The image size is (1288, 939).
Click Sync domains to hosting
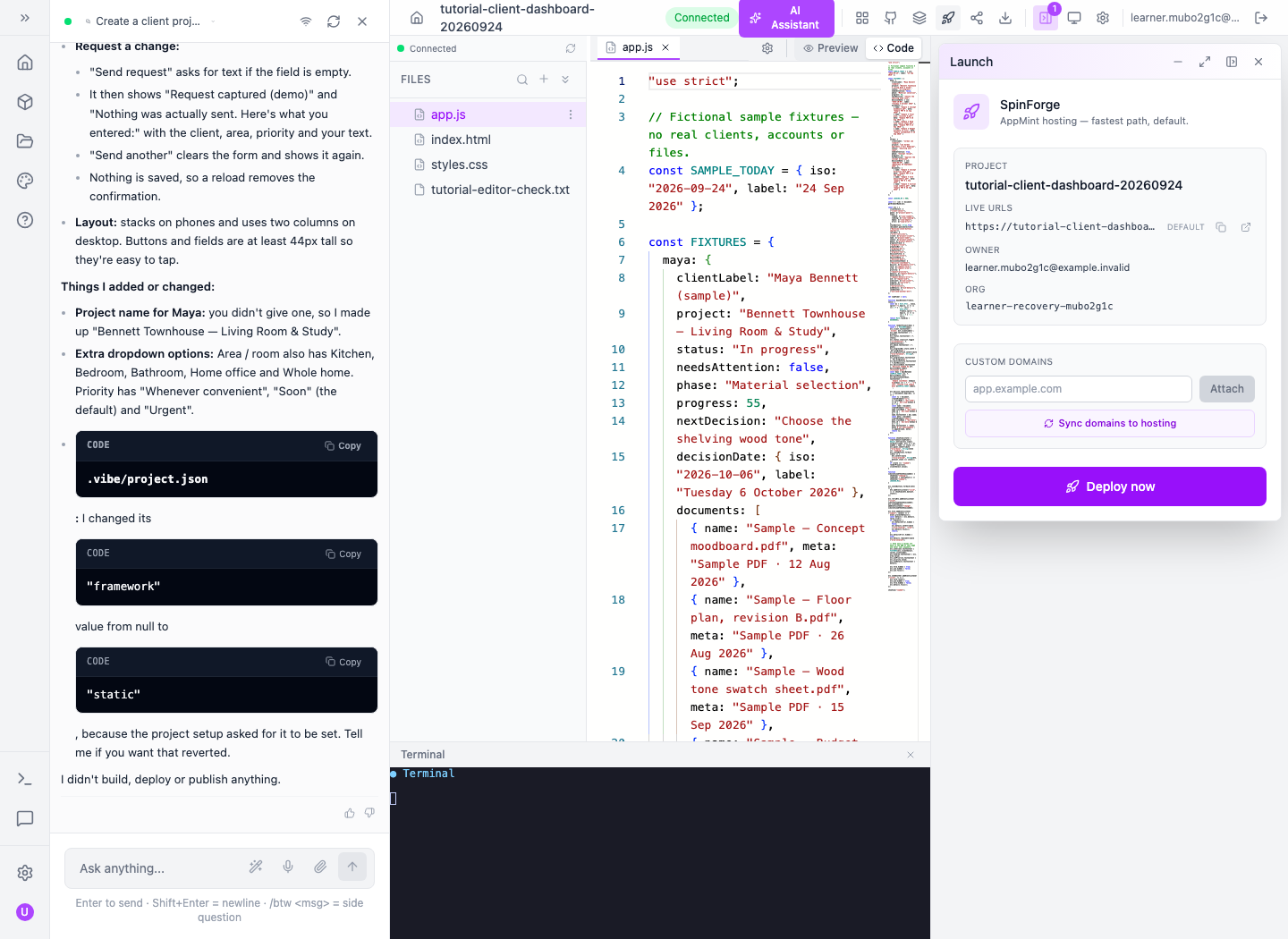point(1110,424)
